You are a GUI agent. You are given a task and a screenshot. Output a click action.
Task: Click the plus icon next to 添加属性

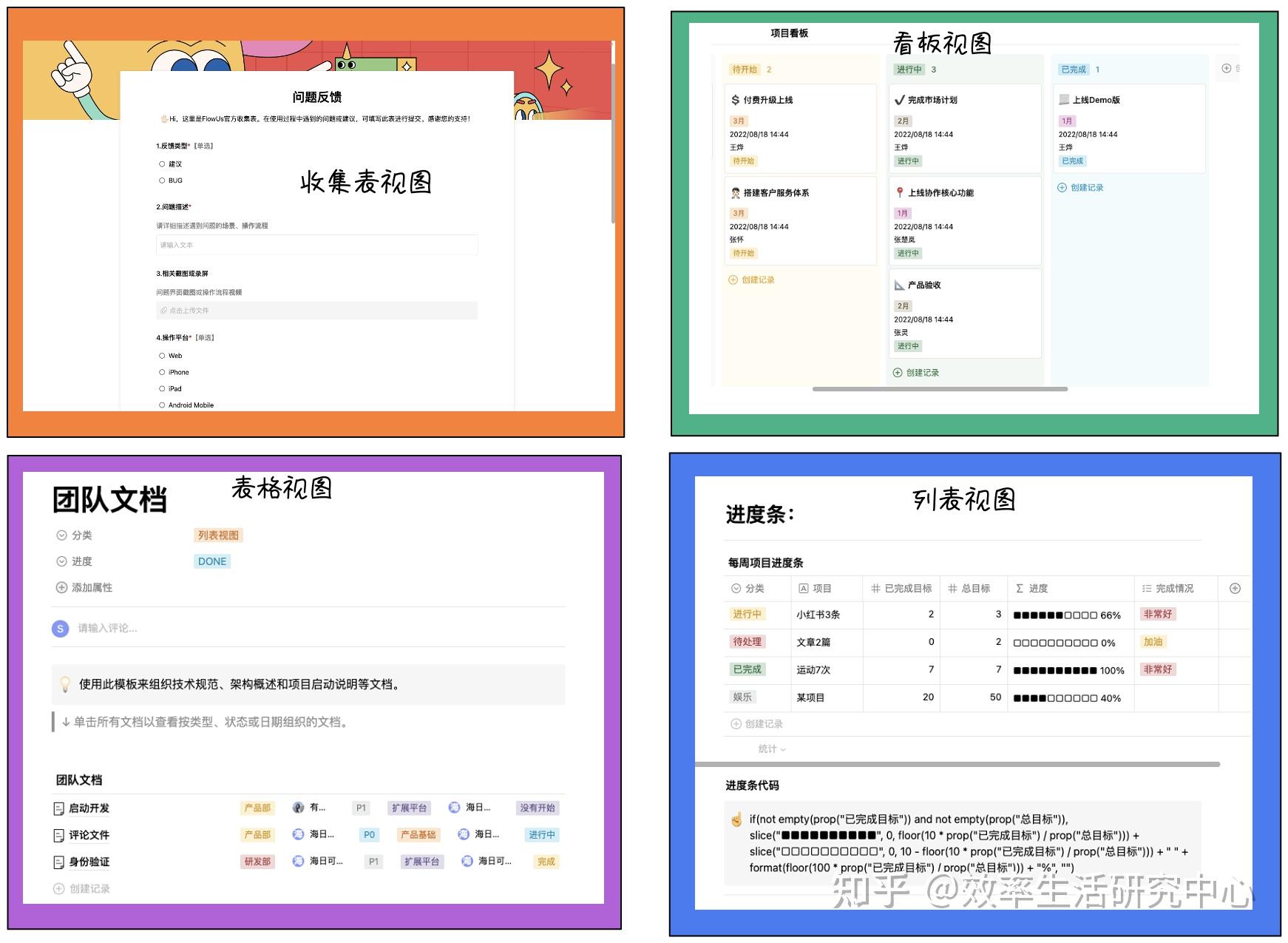(61, 587)
